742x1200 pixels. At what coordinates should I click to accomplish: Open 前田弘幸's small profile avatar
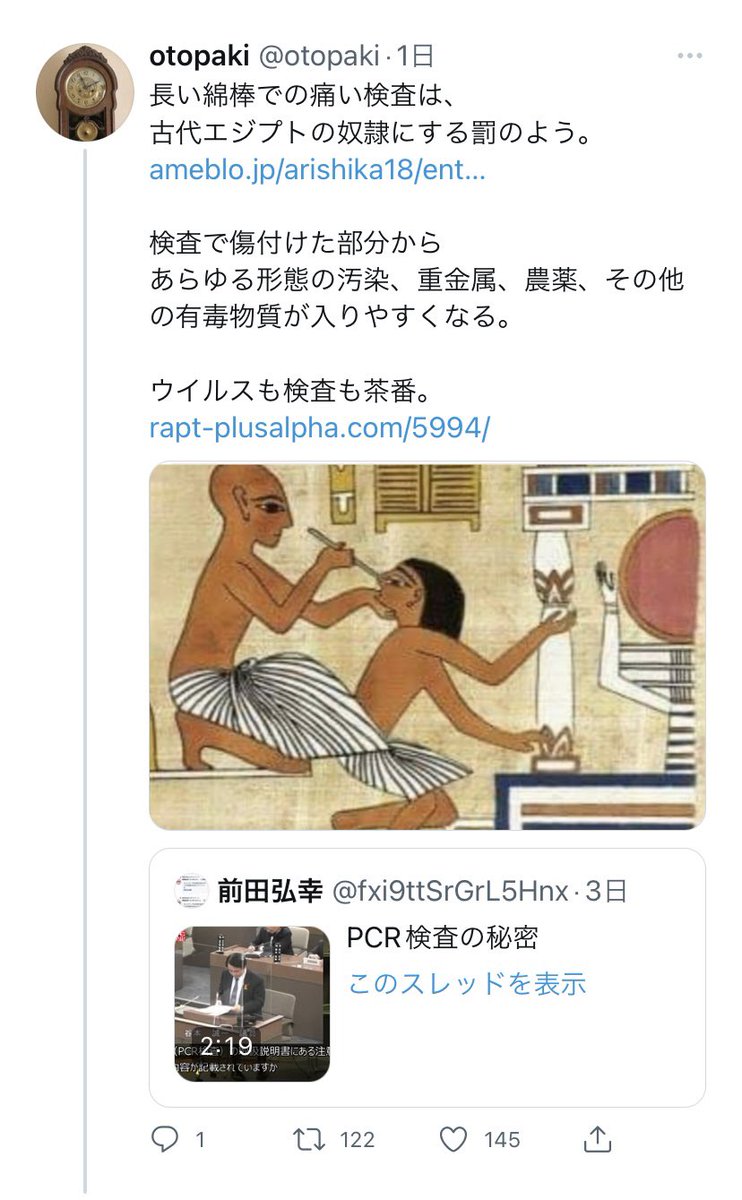coord(191,891)
